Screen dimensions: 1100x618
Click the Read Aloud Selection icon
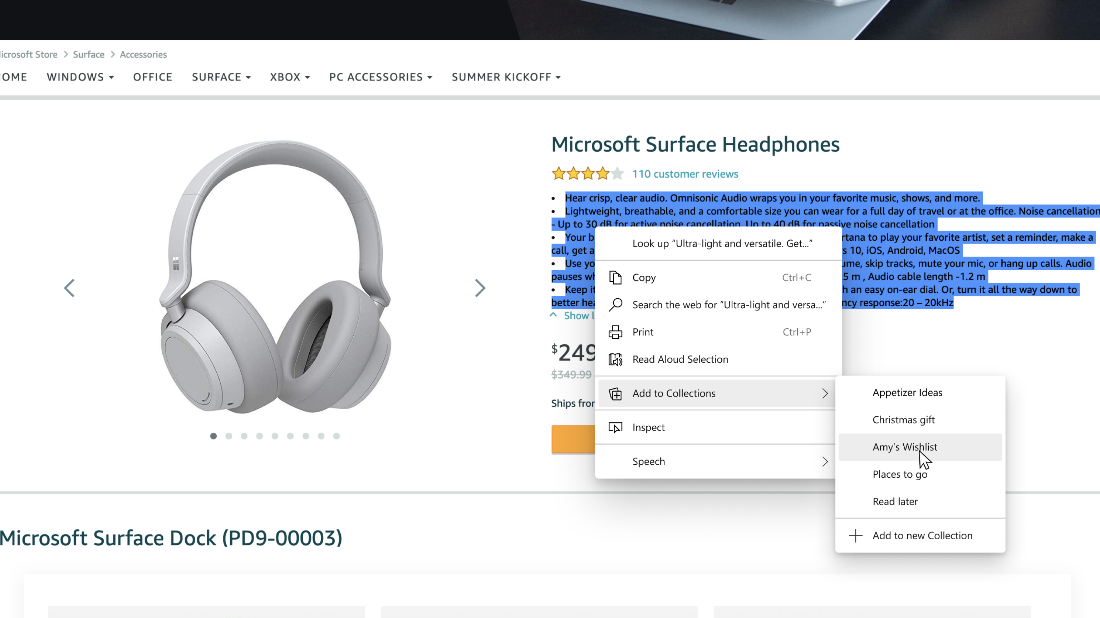click(x=615, y=359)
